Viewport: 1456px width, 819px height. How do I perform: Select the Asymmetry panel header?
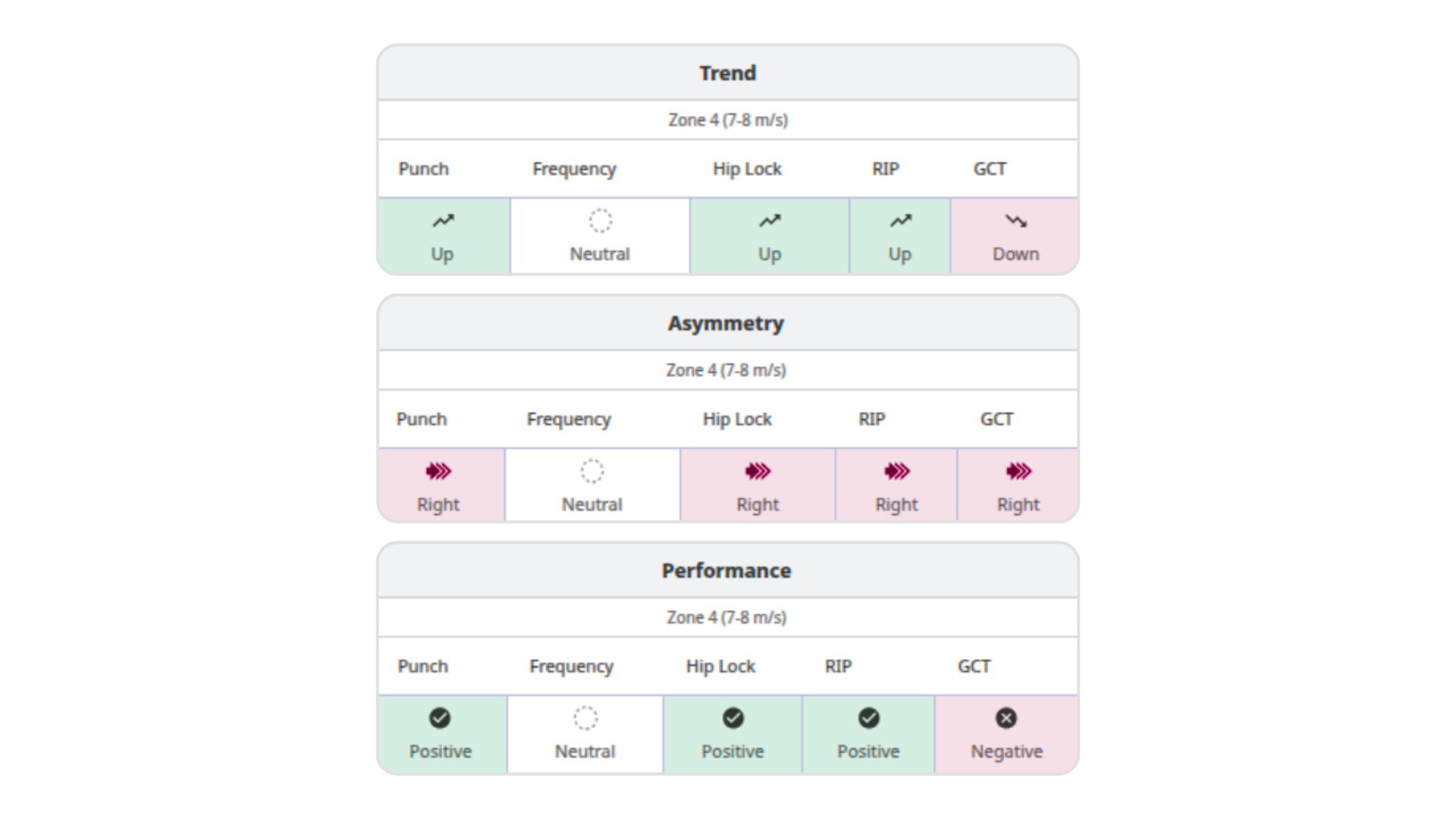728,323
